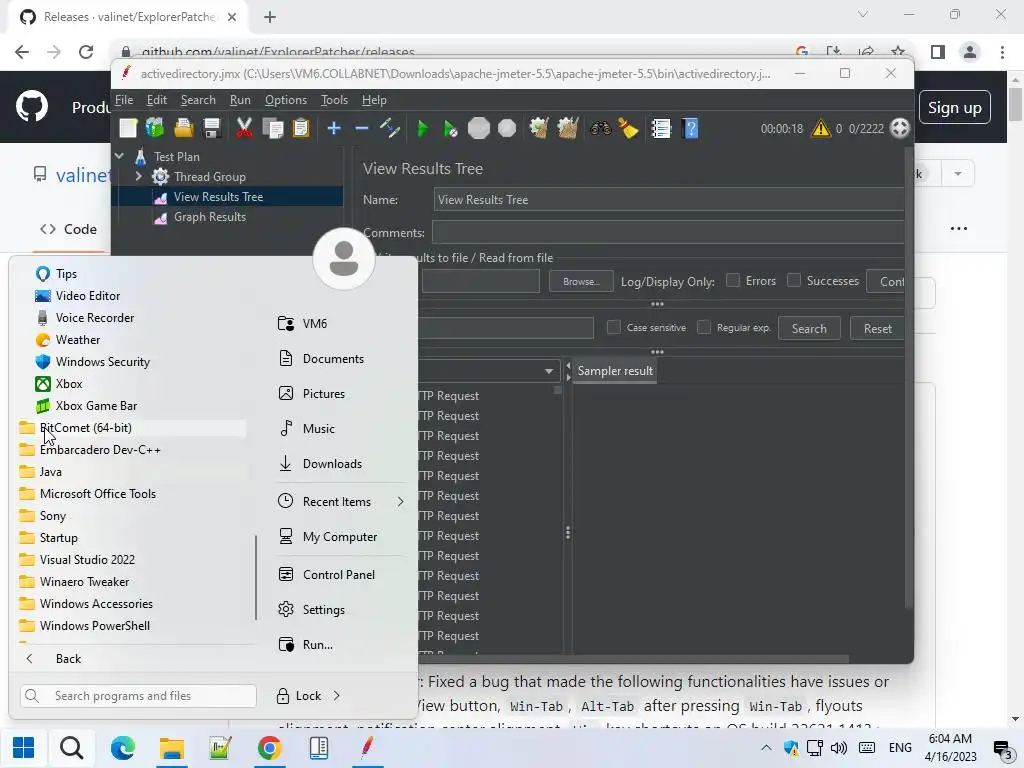
Task: Expand the Thread Group node
Action: click(x=138, y=176)
